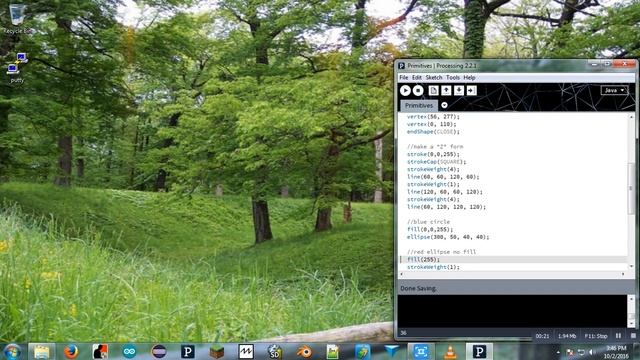Click the editor scroll up arrow
This screenshot has width=640, height=360.
(x=631, y=117)
